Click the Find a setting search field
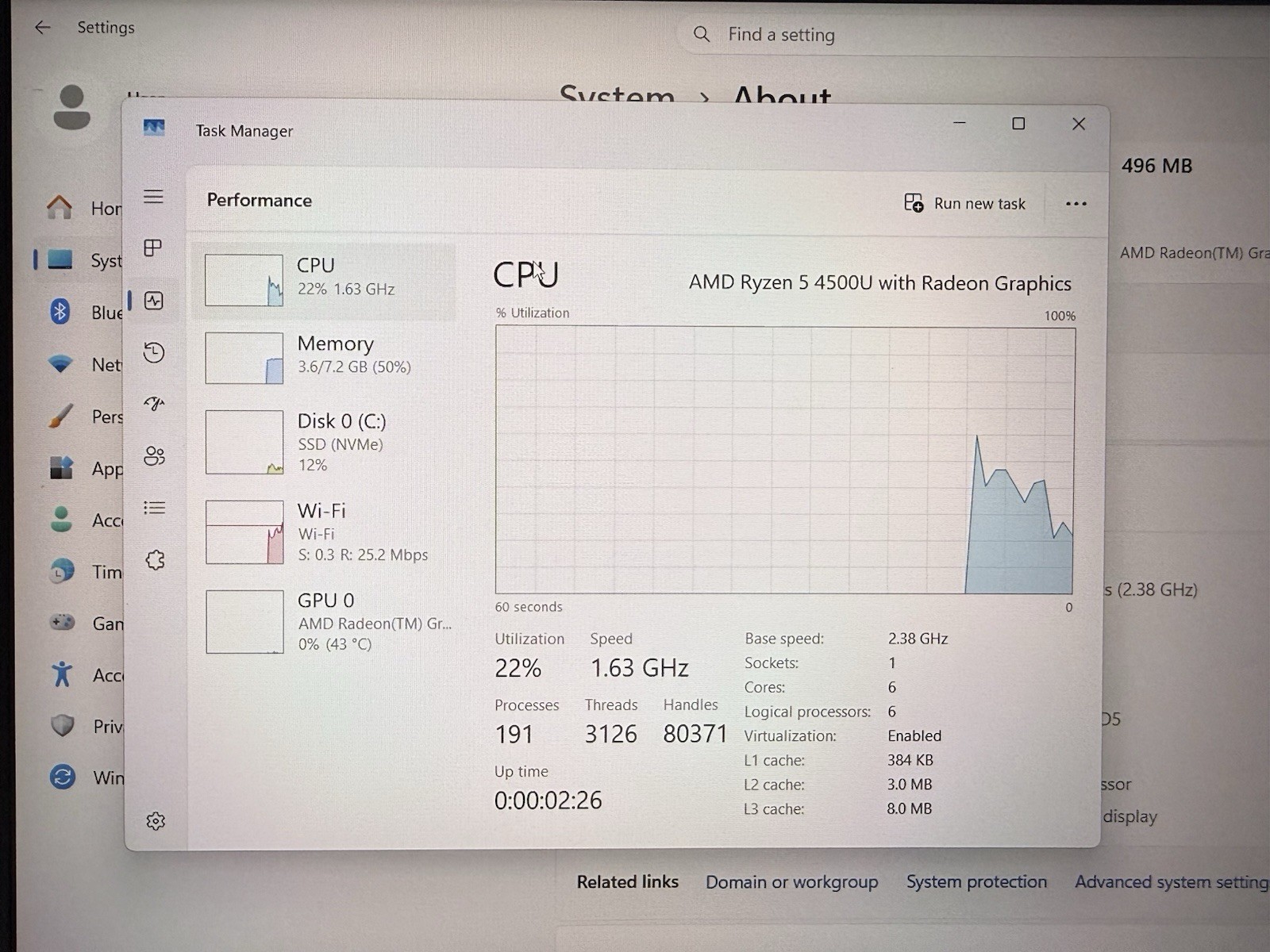The height and width of the screenshot is (952, 1270). tap(972, 35)
